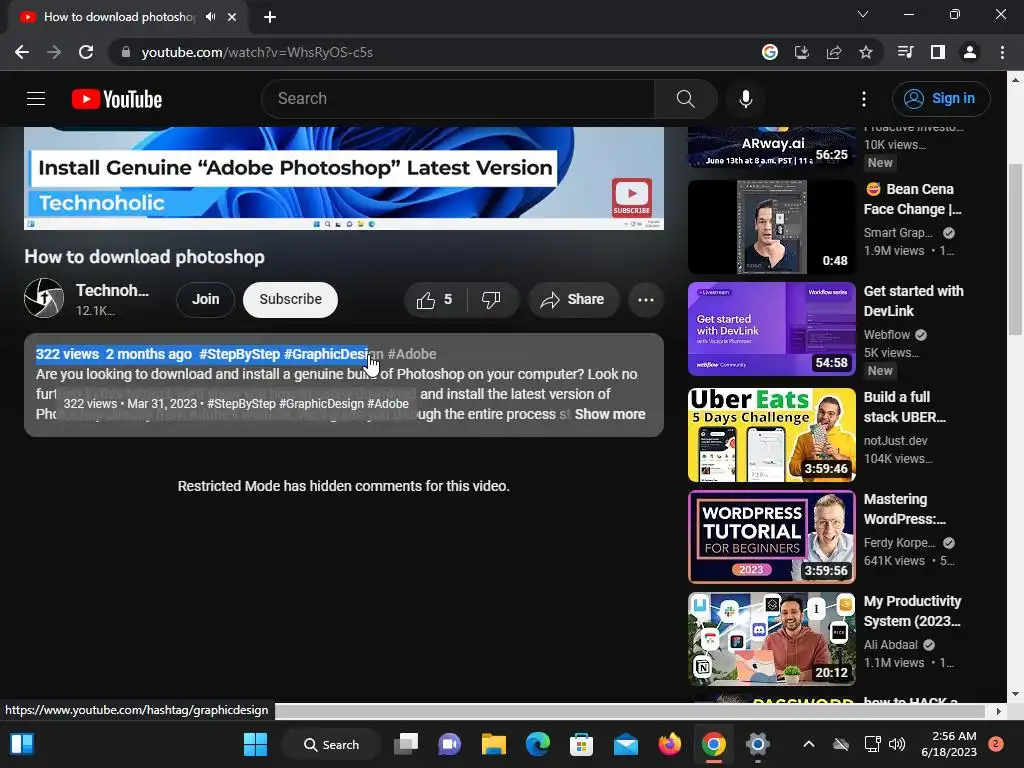Open the Chrome profile icon

tap(970, 52)
